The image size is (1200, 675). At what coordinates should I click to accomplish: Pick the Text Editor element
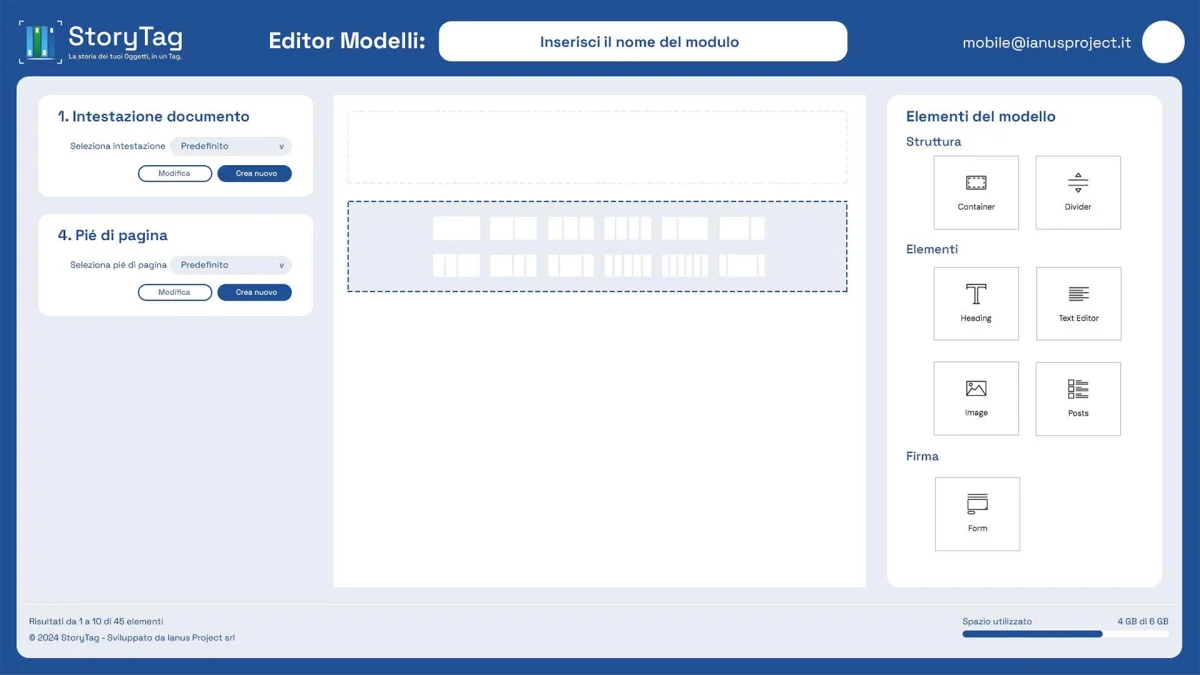(x=1078, y=303)
